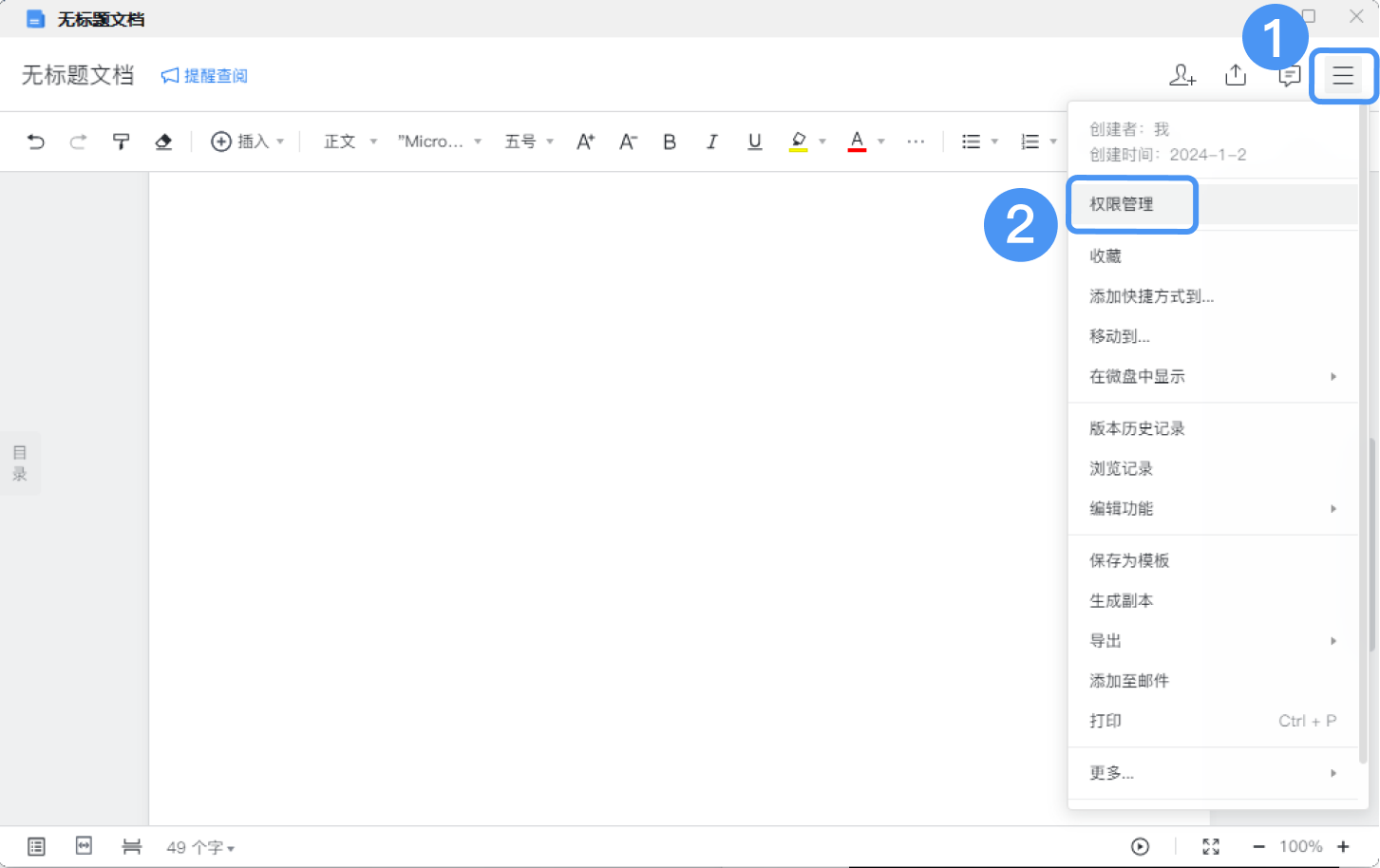Click the share upload icon
The width and height of the screenshot is (1380, 868).
tap(1235, 75)
